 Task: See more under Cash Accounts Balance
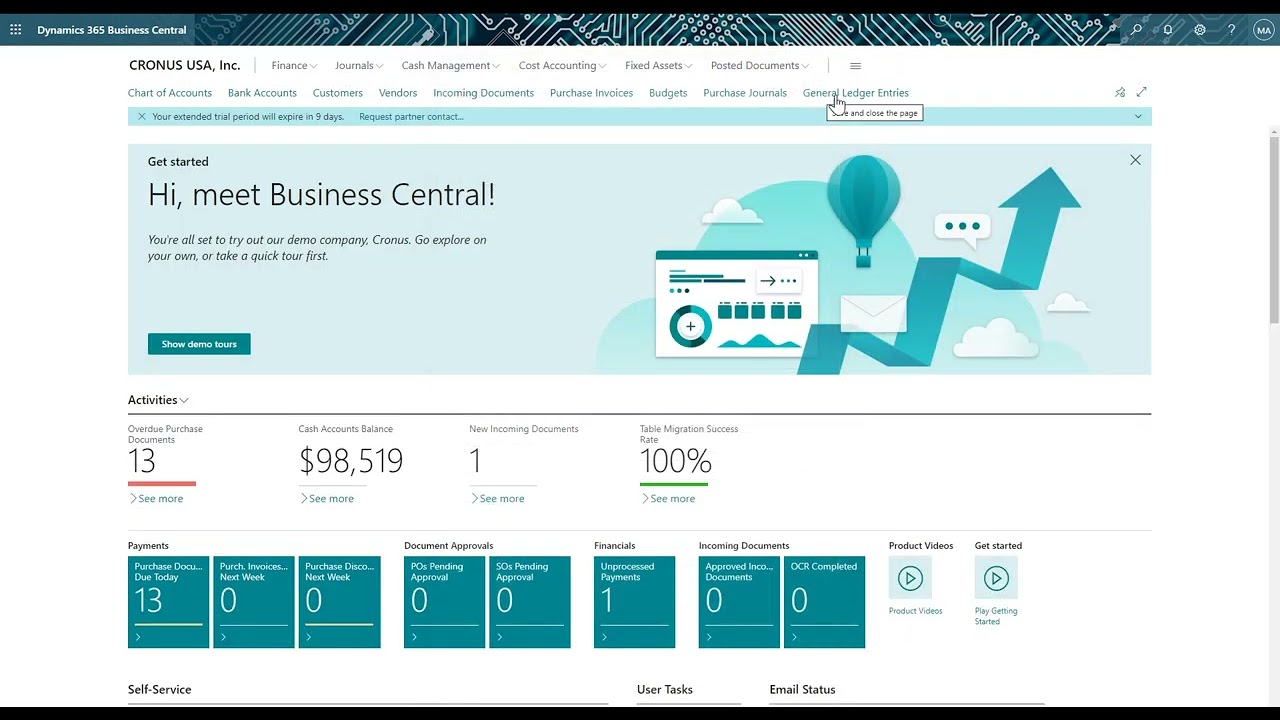[327, 499]
